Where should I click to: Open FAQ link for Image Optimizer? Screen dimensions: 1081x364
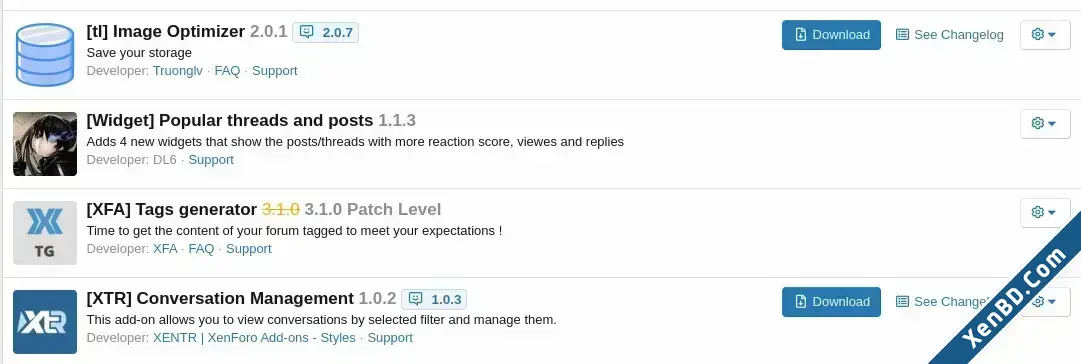(228, 70)
